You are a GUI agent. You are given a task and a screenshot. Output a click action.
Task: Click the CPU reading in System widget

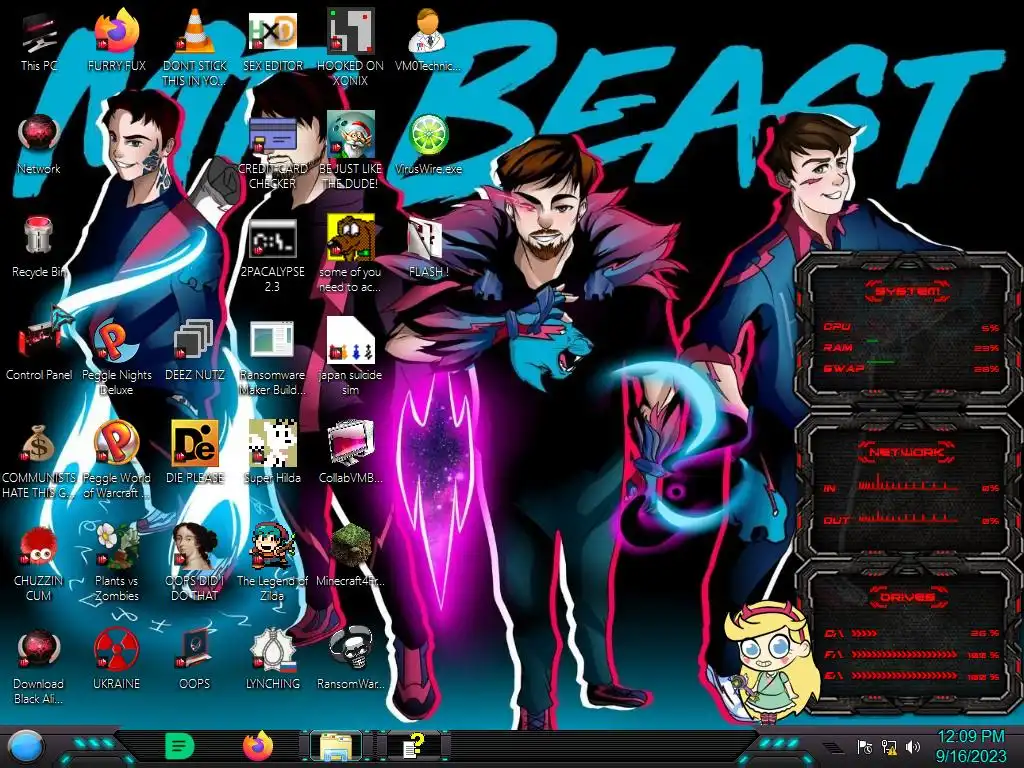pos(912,327)
